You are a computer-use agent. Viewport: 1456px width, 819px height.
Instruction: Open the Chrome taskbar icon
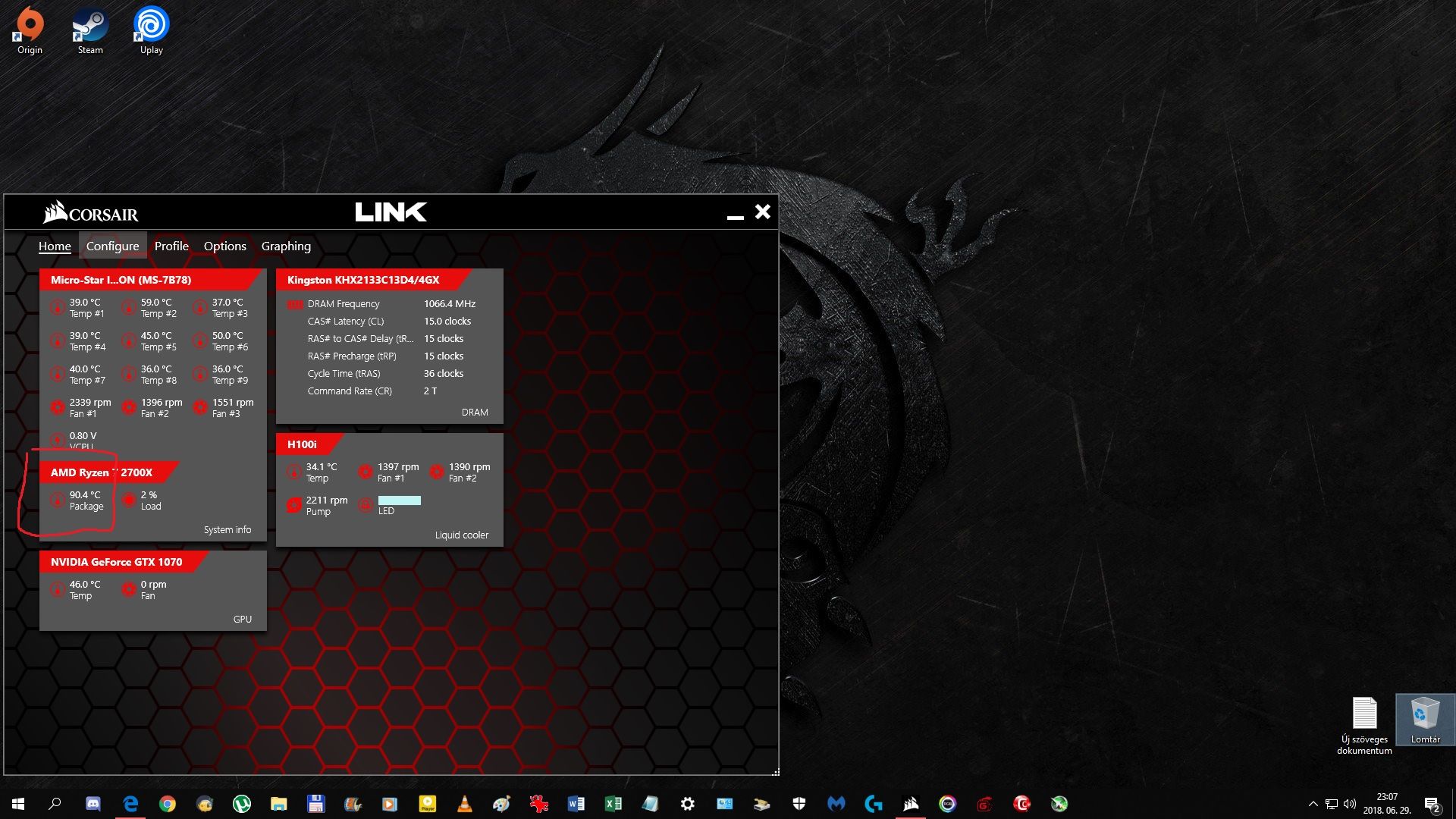[x=168, y=804]
